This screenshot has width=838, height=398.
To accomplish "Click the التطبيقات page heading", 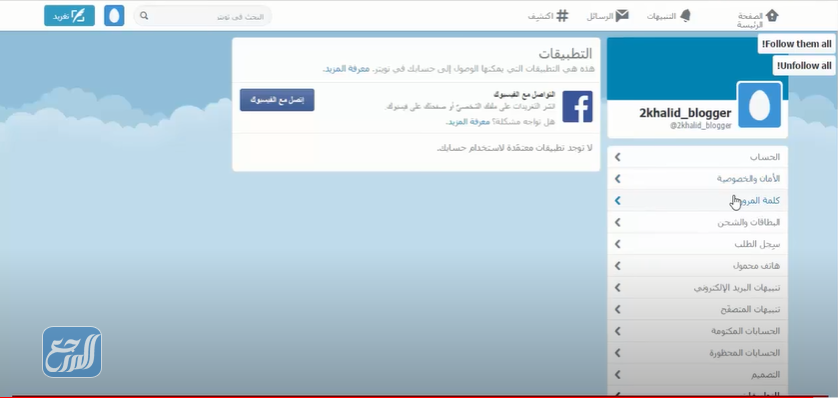I will click(565, 53).
